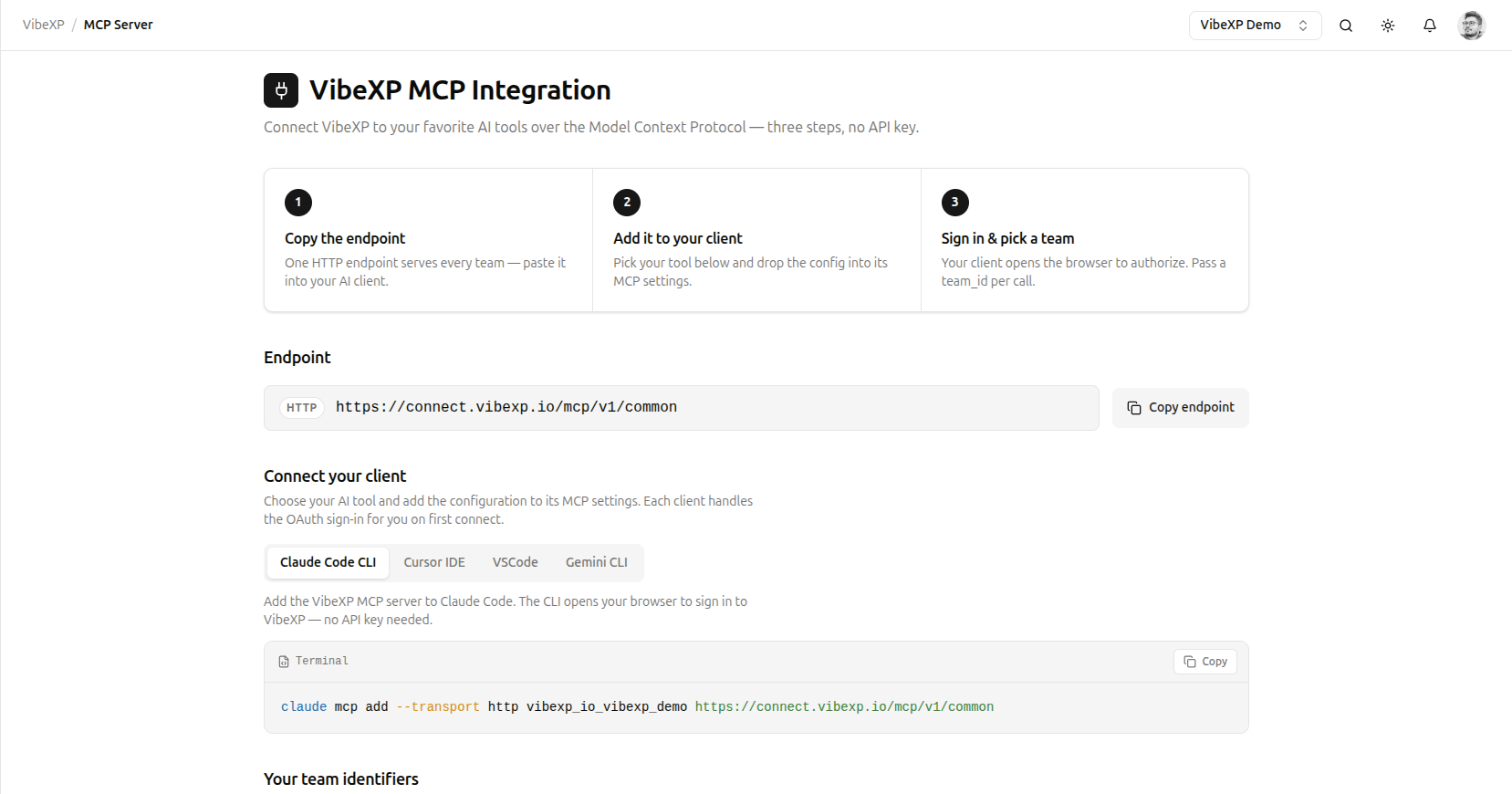Click the Terminal label in code header

click(322, 661)
